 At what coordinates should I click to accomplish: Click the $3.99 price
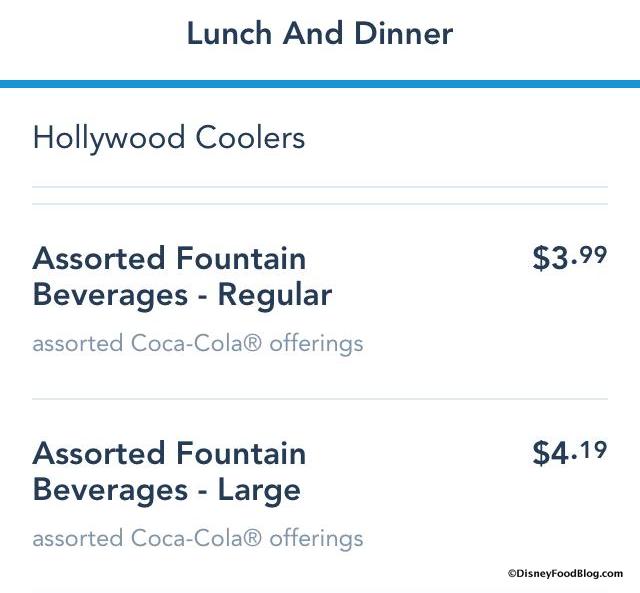(569, 258)
